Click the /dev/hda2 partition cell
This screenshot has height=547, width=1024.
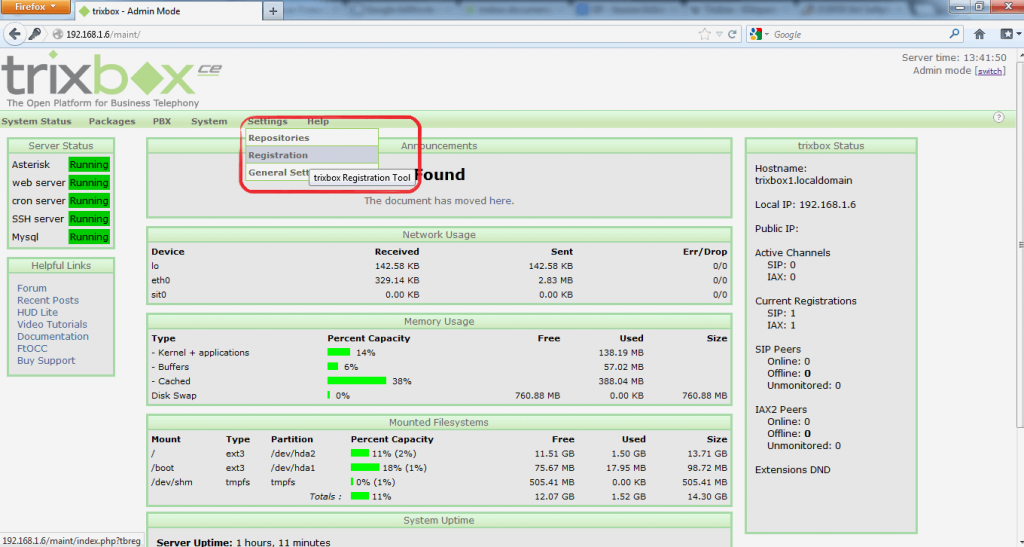293,454
